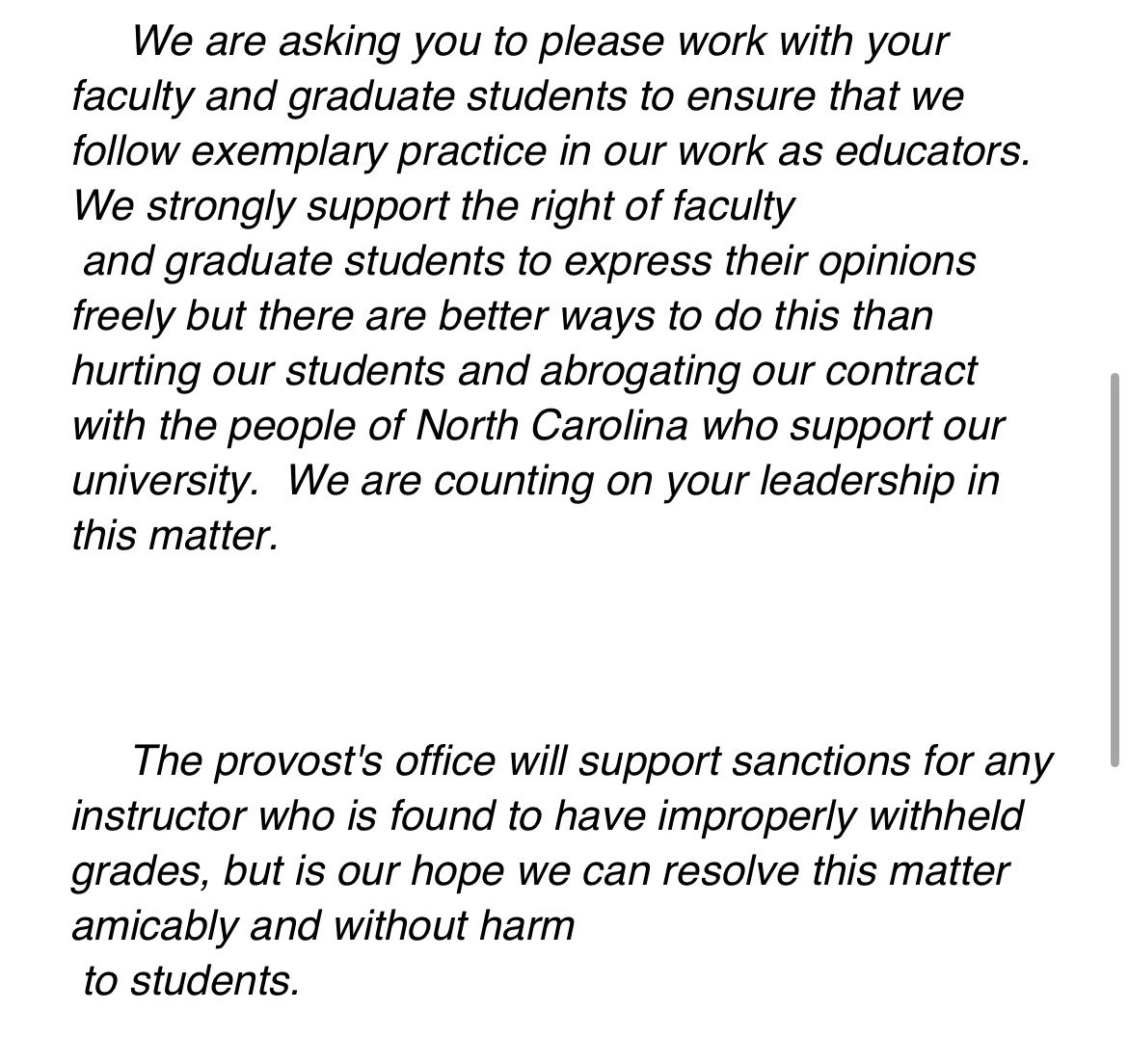Click the closing words "to students."
The width and height of the screenshot is (1128, 1064).
191,980
